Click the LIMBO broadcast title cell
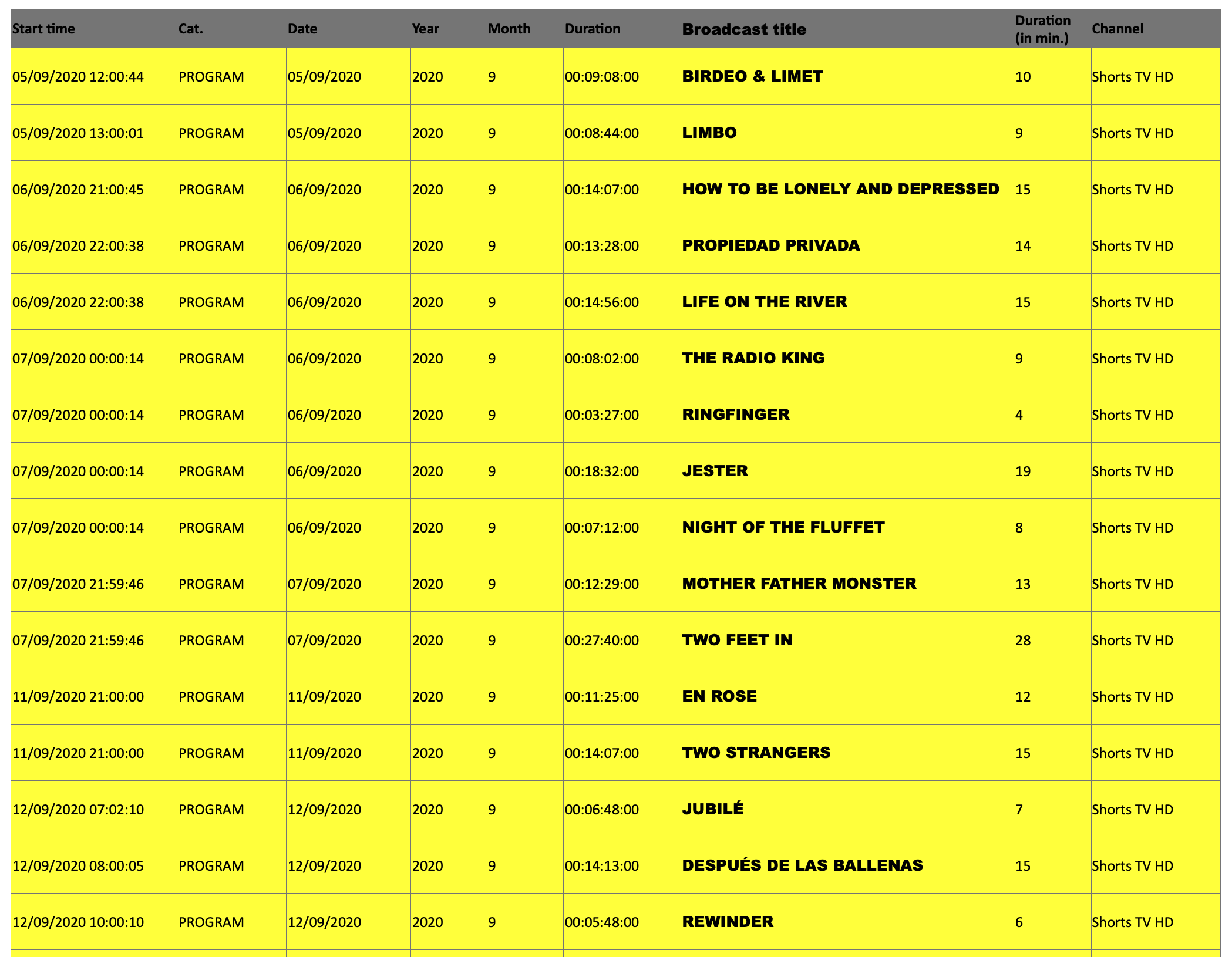The height and width of the screenshot is (957, 1232). coord(709,133)
